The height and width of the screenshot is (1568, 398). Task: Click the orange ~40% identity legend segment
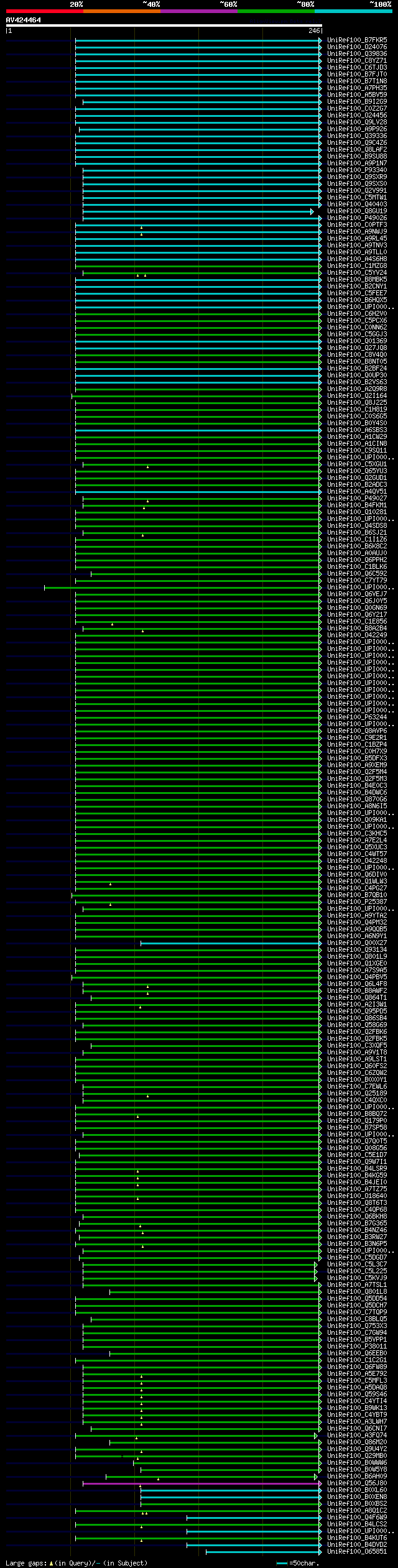[x=121, y=11]
